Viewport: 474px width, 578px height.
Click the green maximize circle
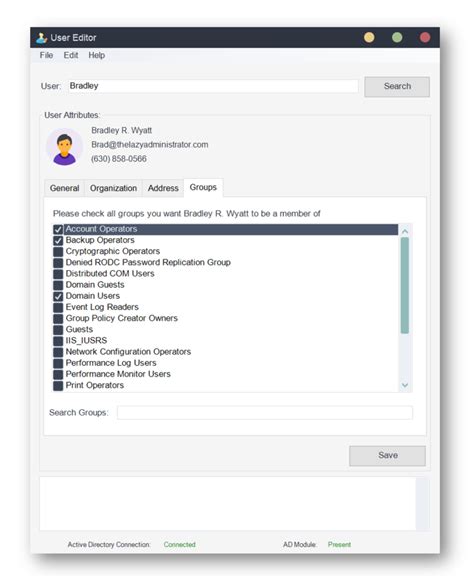[397, 38]
